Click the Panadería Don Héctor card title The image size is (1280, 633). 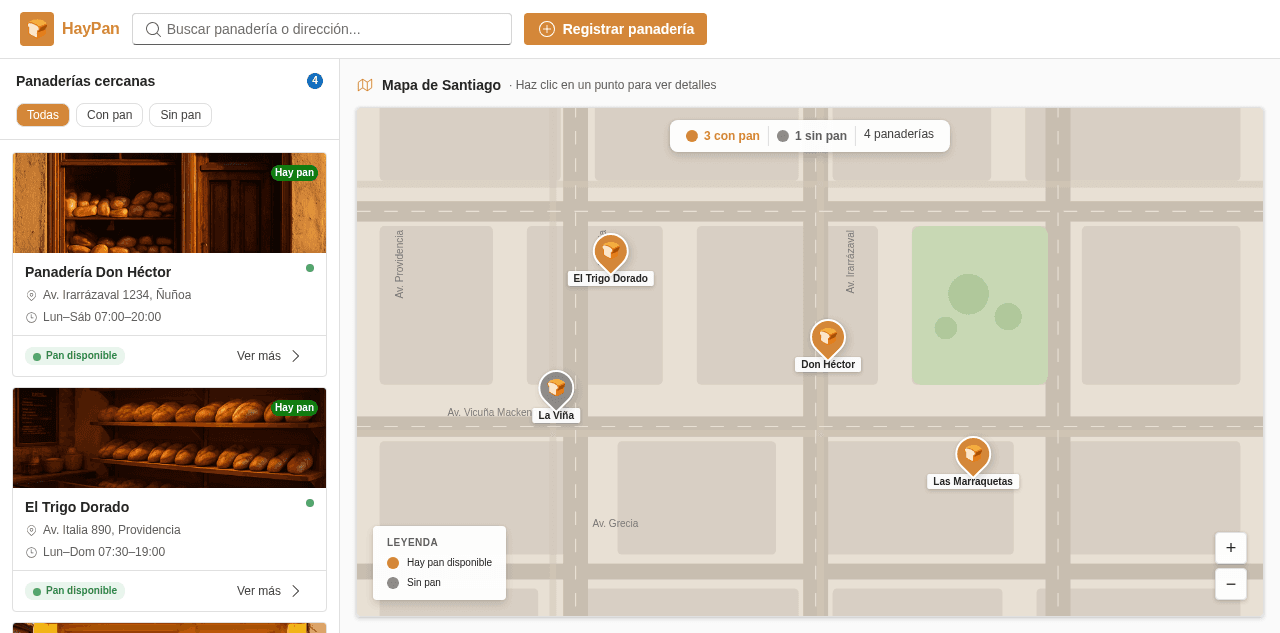pos(98,272)
